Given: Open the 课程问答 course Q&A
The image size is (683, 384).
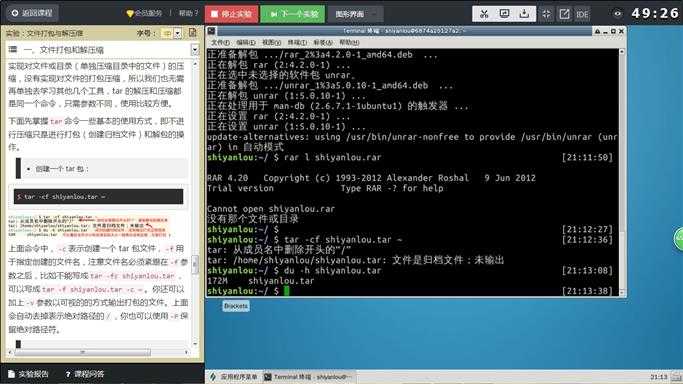Looking at the screenshot, I should pos(85,374).
